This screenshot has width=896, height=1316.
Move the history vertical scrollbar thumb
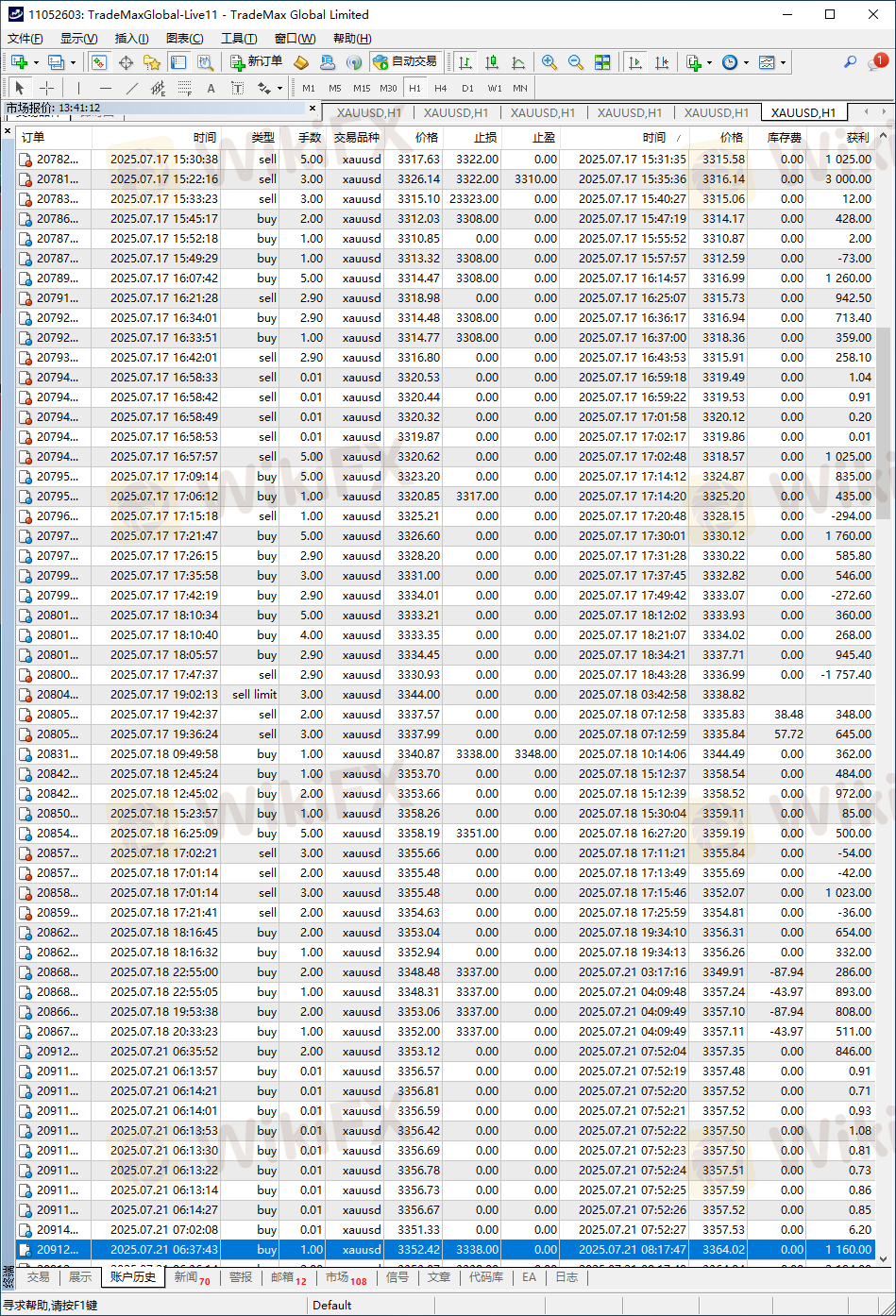883,423
